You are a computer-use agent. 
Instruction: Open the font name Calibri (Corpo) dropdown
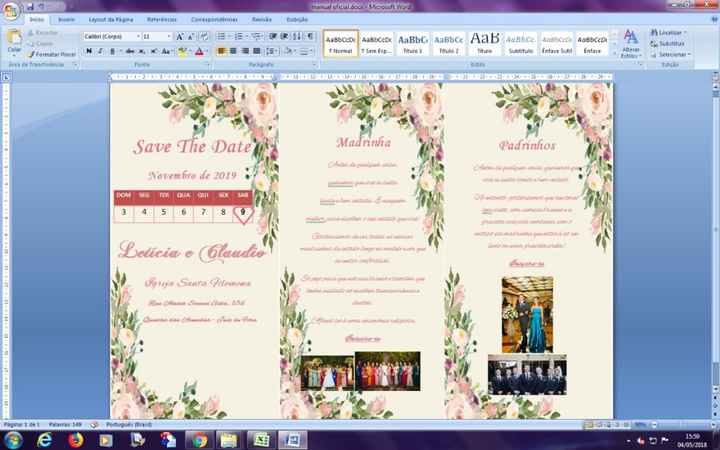coord(138,36)
